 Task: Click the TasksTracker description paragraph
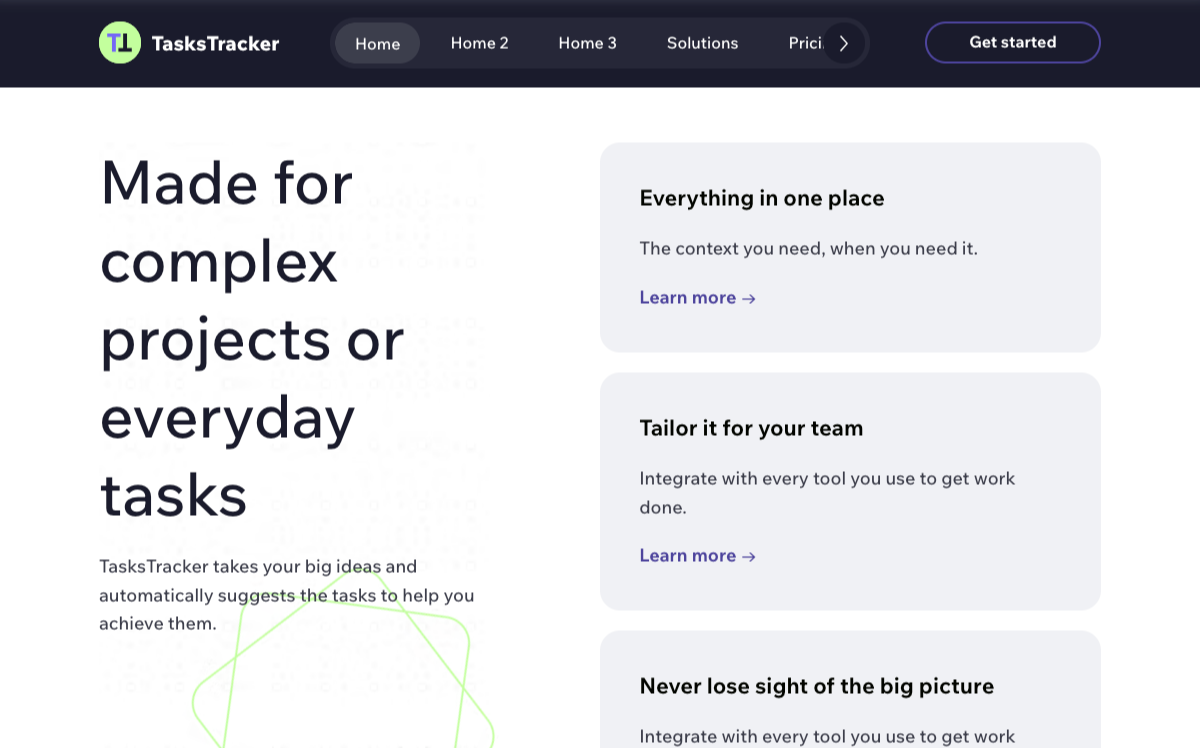point(286,595)
